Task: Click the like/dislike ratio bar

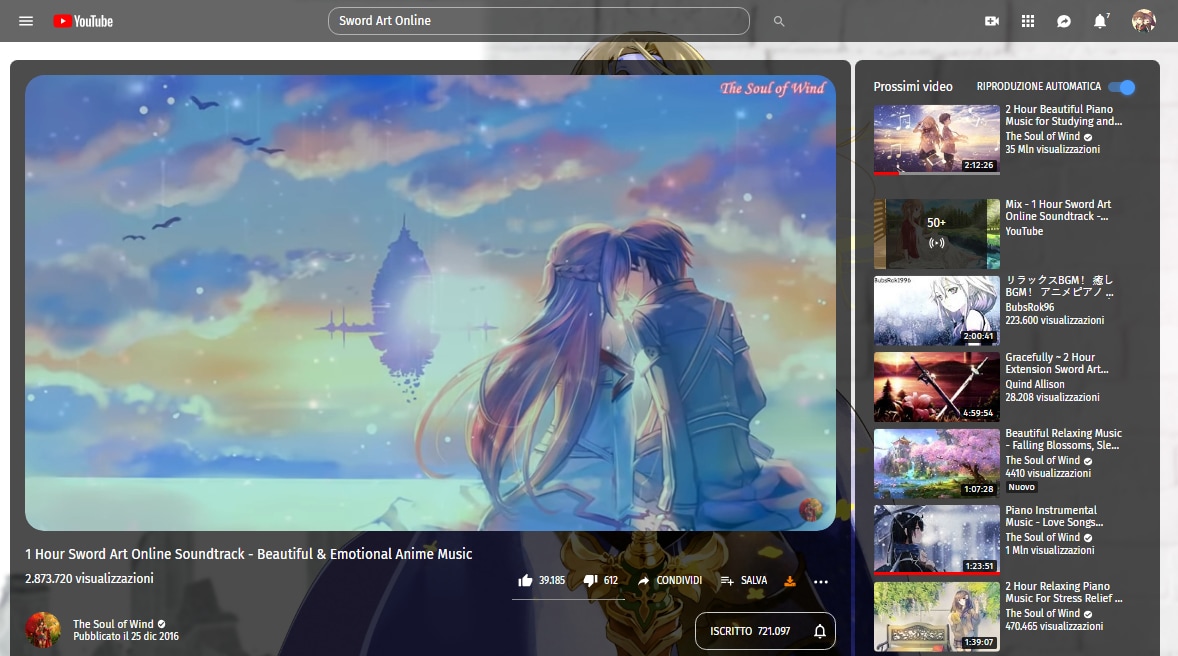Action: (x=568, y=600)
